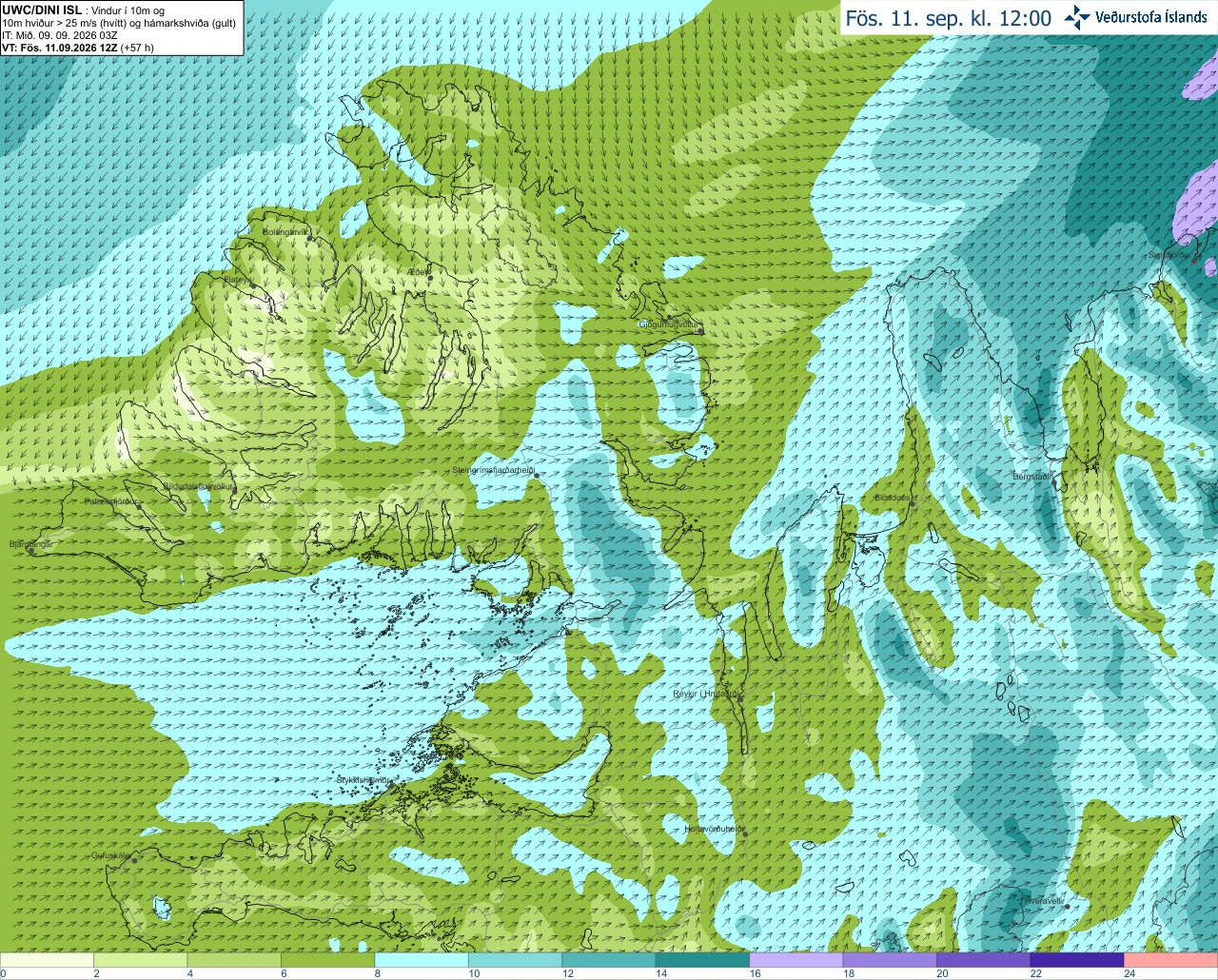Click the Bolungarvík station marker

(x=309, y=237)
